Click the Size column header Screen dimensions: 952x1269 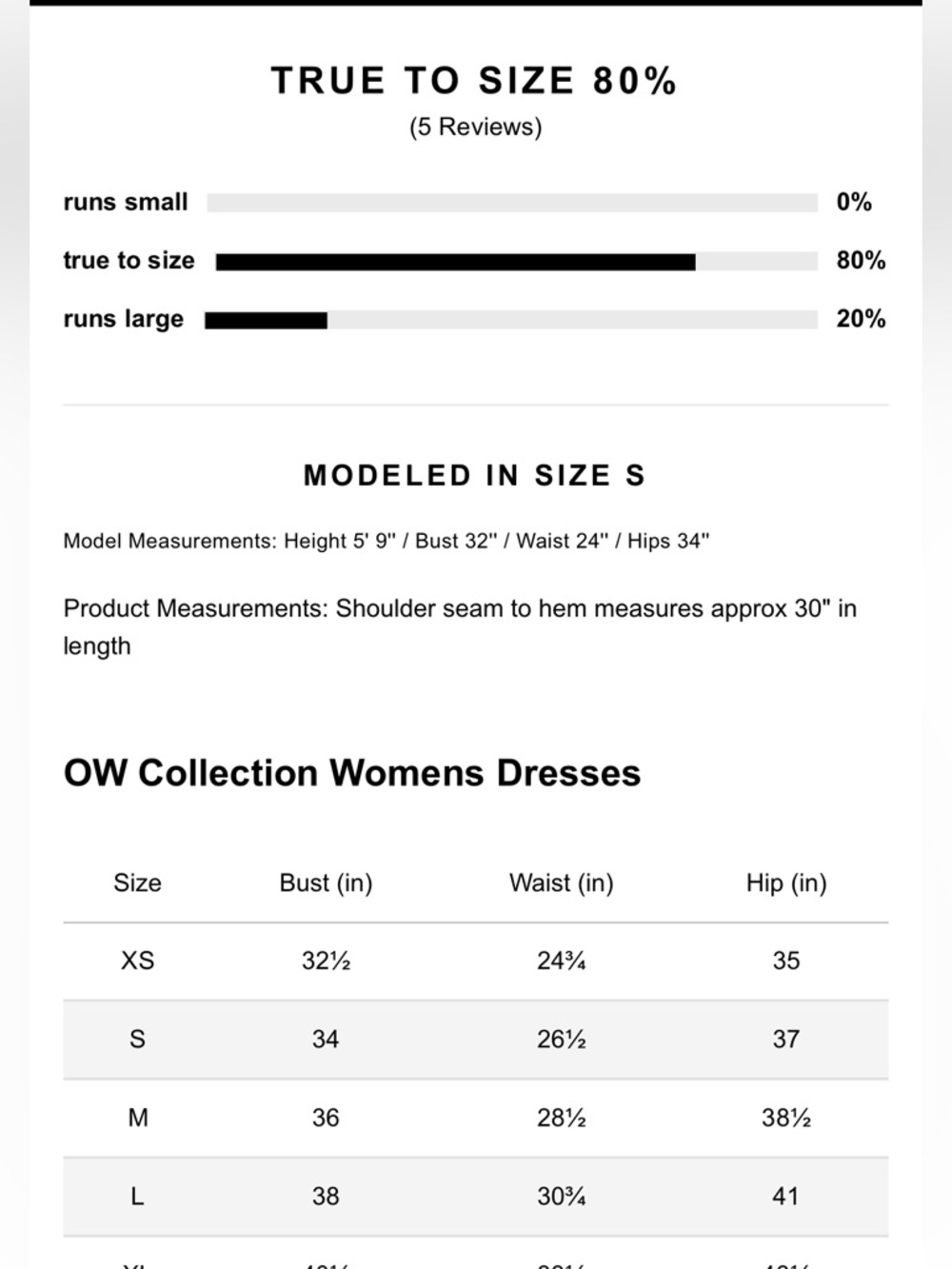pos(137,882)
